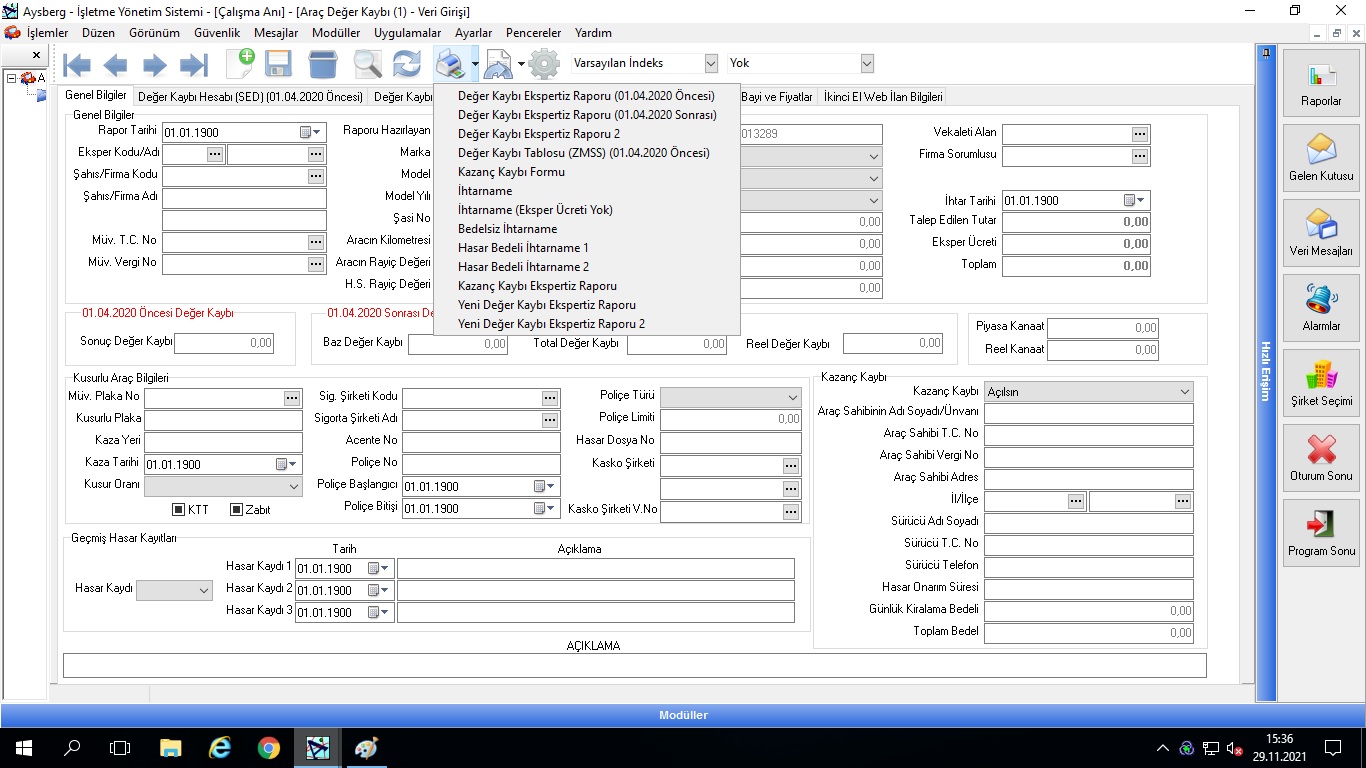Open the Alarmlar bell icon

(x=1321, y=308)
